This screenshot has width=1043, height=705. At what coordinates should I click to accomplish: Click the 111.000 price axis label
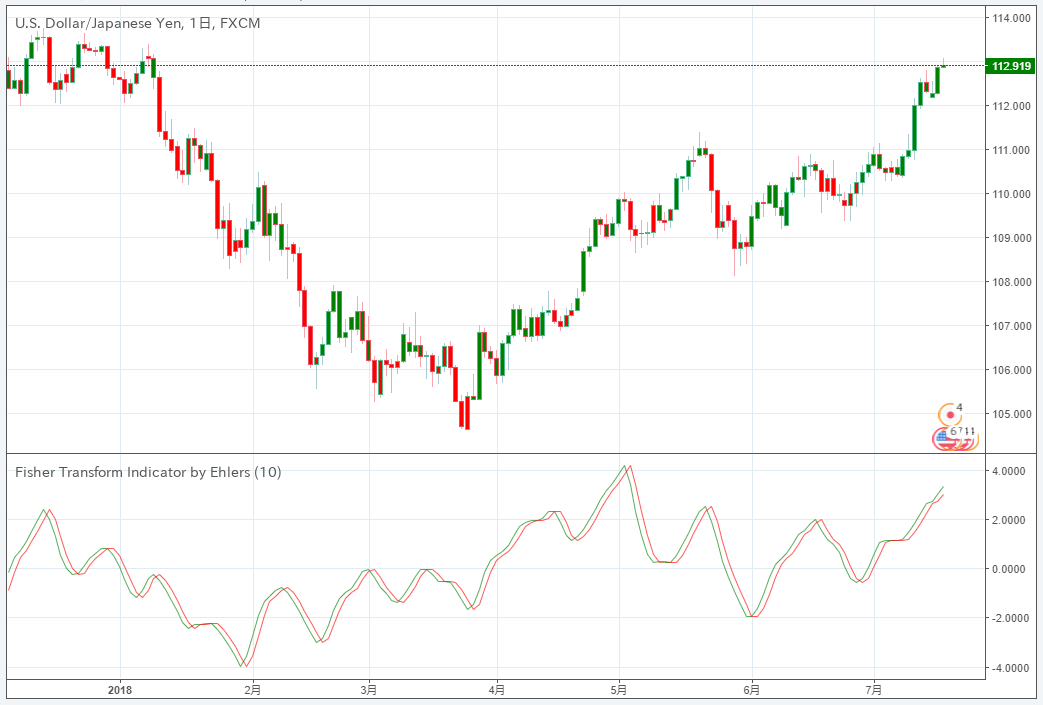pyautogui.click(x=1011, y=150)
